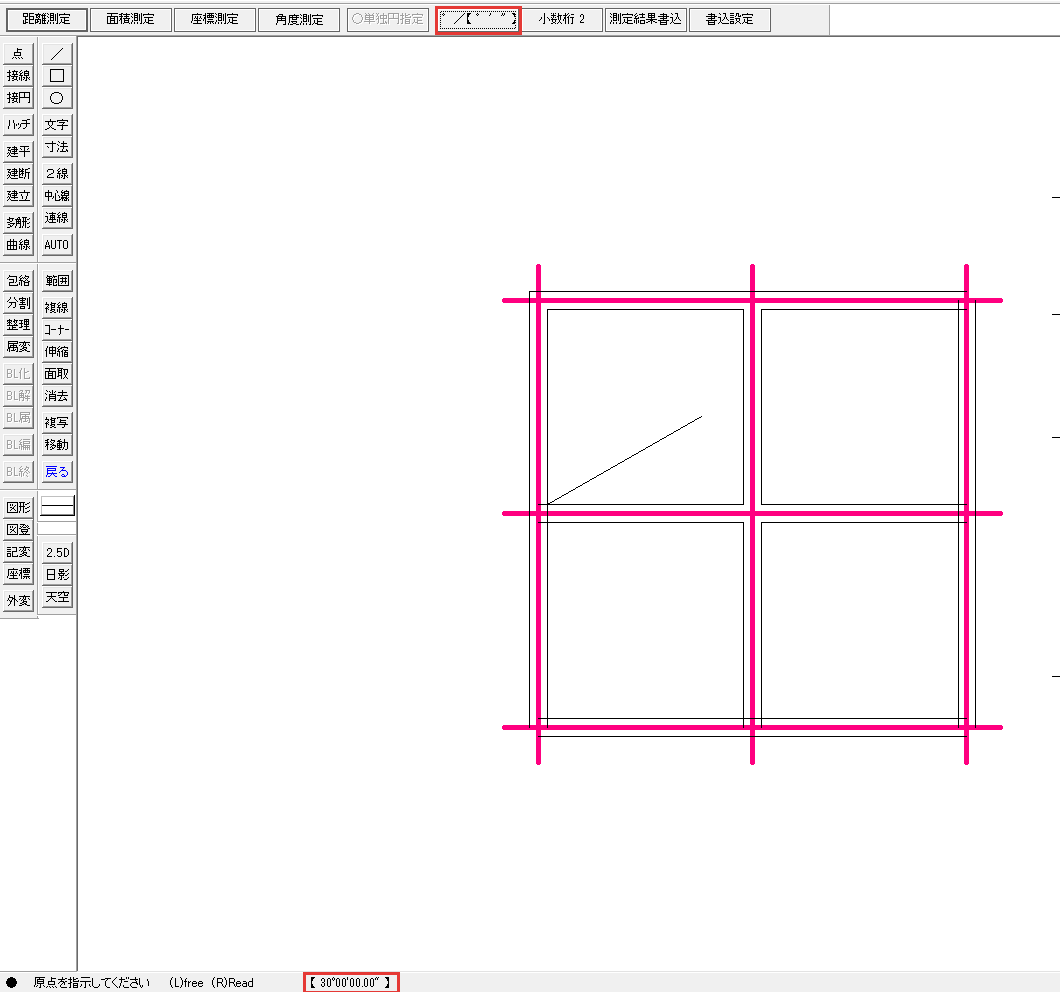Click the 点 point tool
The image size is (1060, 992).
coord(18,53)
